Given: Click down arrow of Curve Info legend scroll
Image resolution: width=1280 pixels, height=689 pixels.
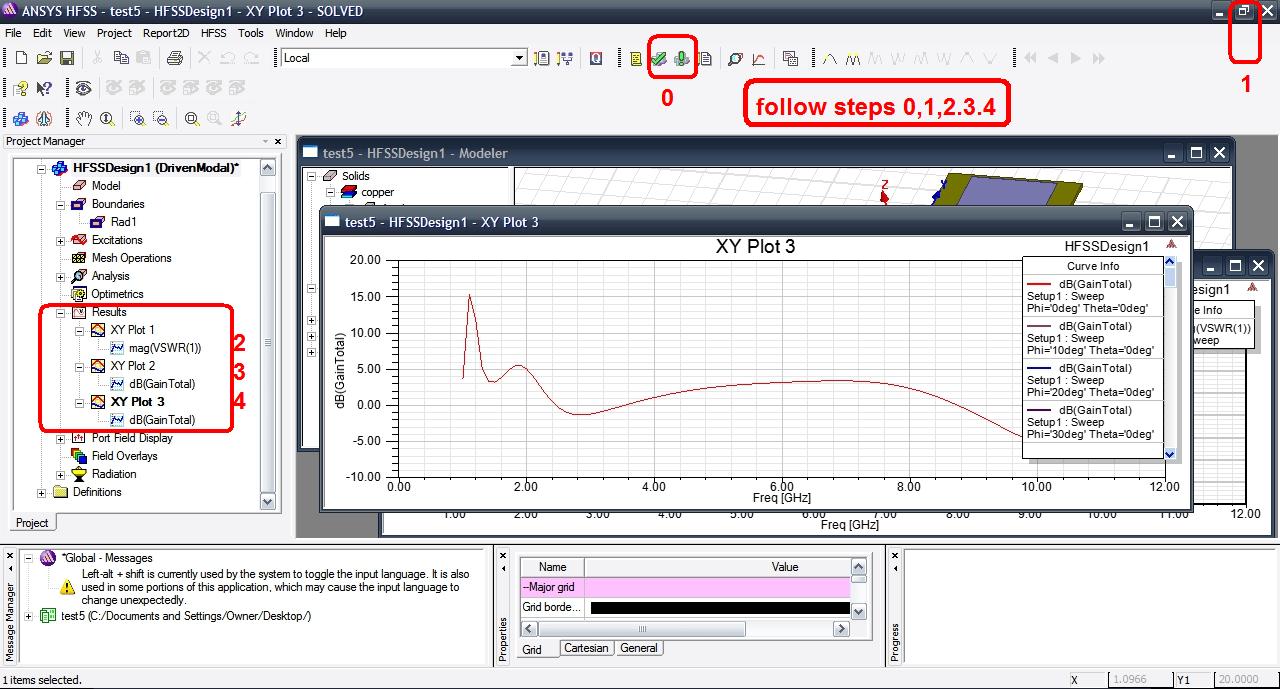Looking at the screenshot, I should 1171,454.
